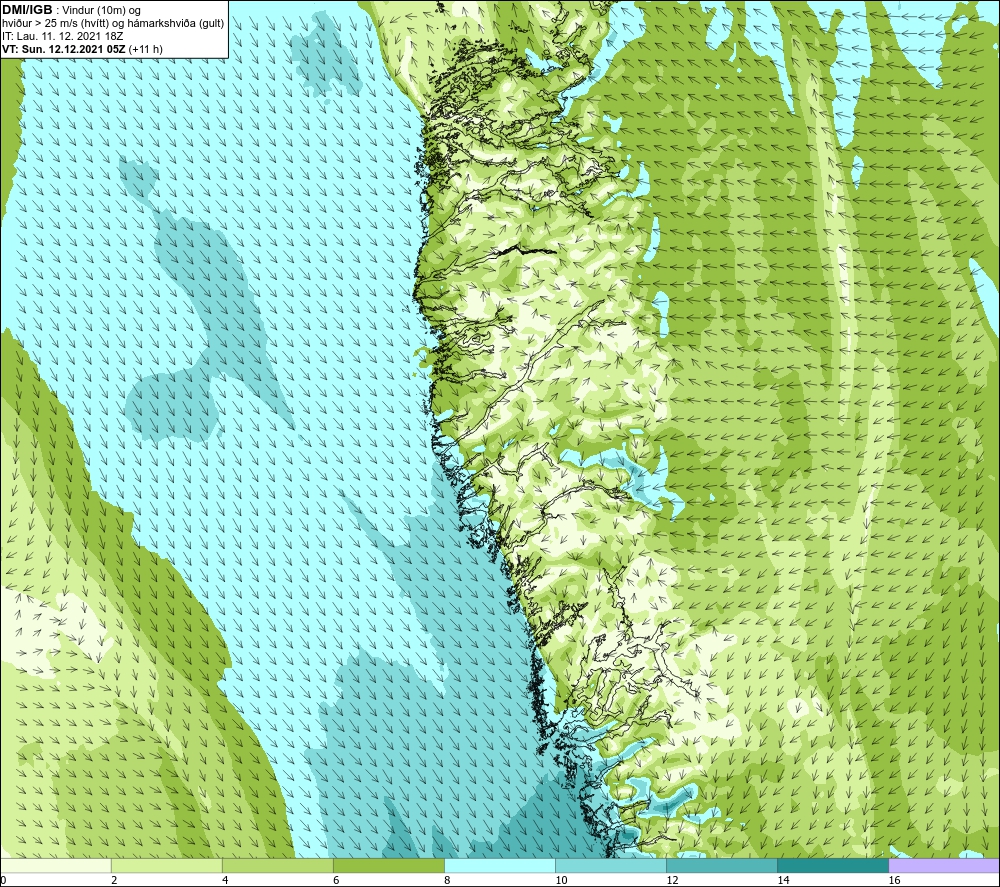Click the '16' scale label
1000x887 pixels.
coord(894,881)
